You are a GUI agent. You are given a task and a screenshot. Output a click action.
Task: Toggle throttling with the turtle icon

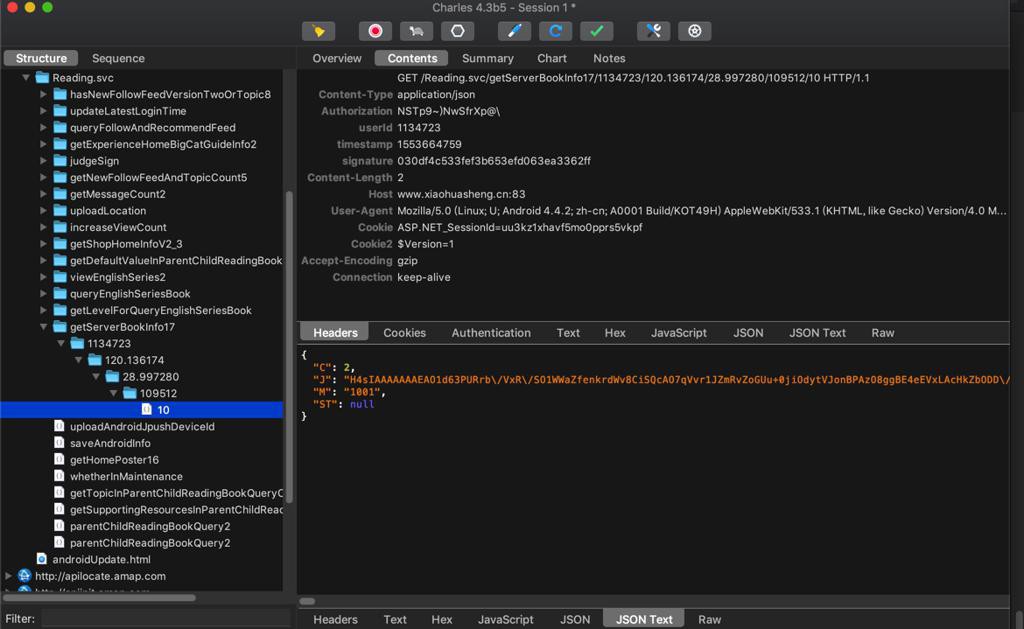[416, 31]
